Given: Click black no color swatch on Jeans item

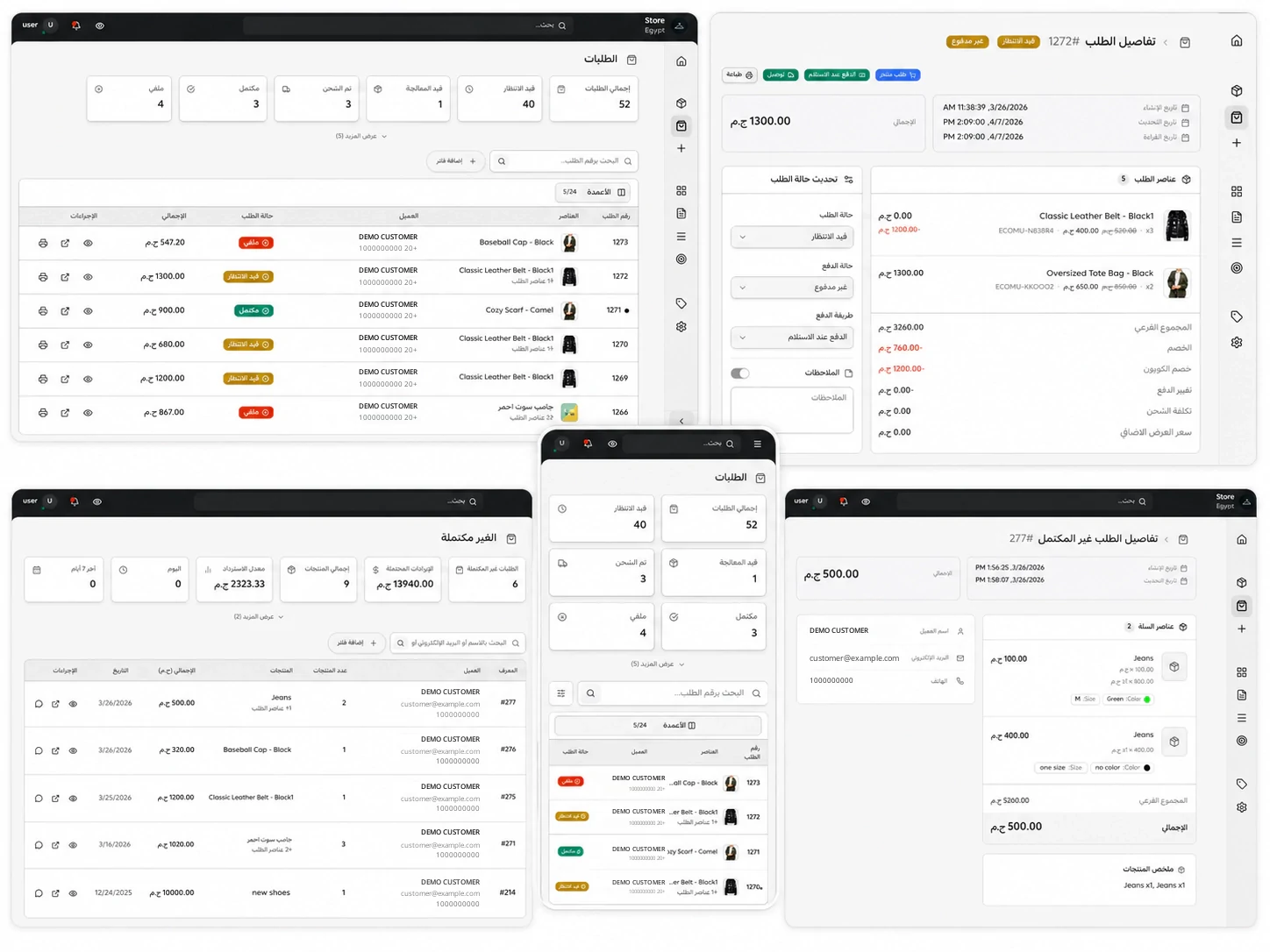Looking at the screenshot, I should tap(1147, 768).
